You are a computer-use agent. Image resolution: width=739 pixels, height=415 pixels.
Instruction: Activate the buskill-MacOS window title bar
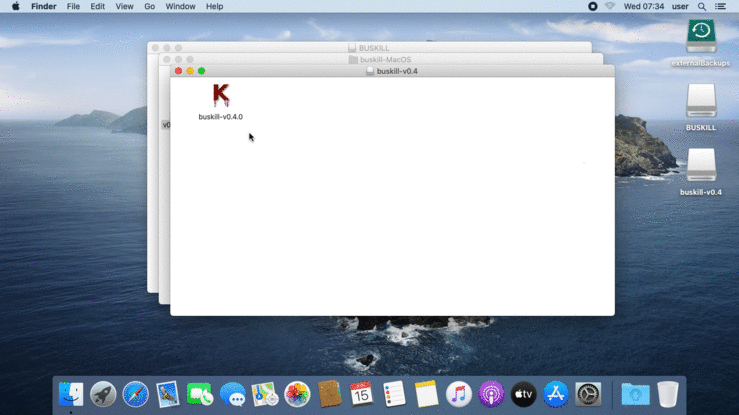point(380,59)
